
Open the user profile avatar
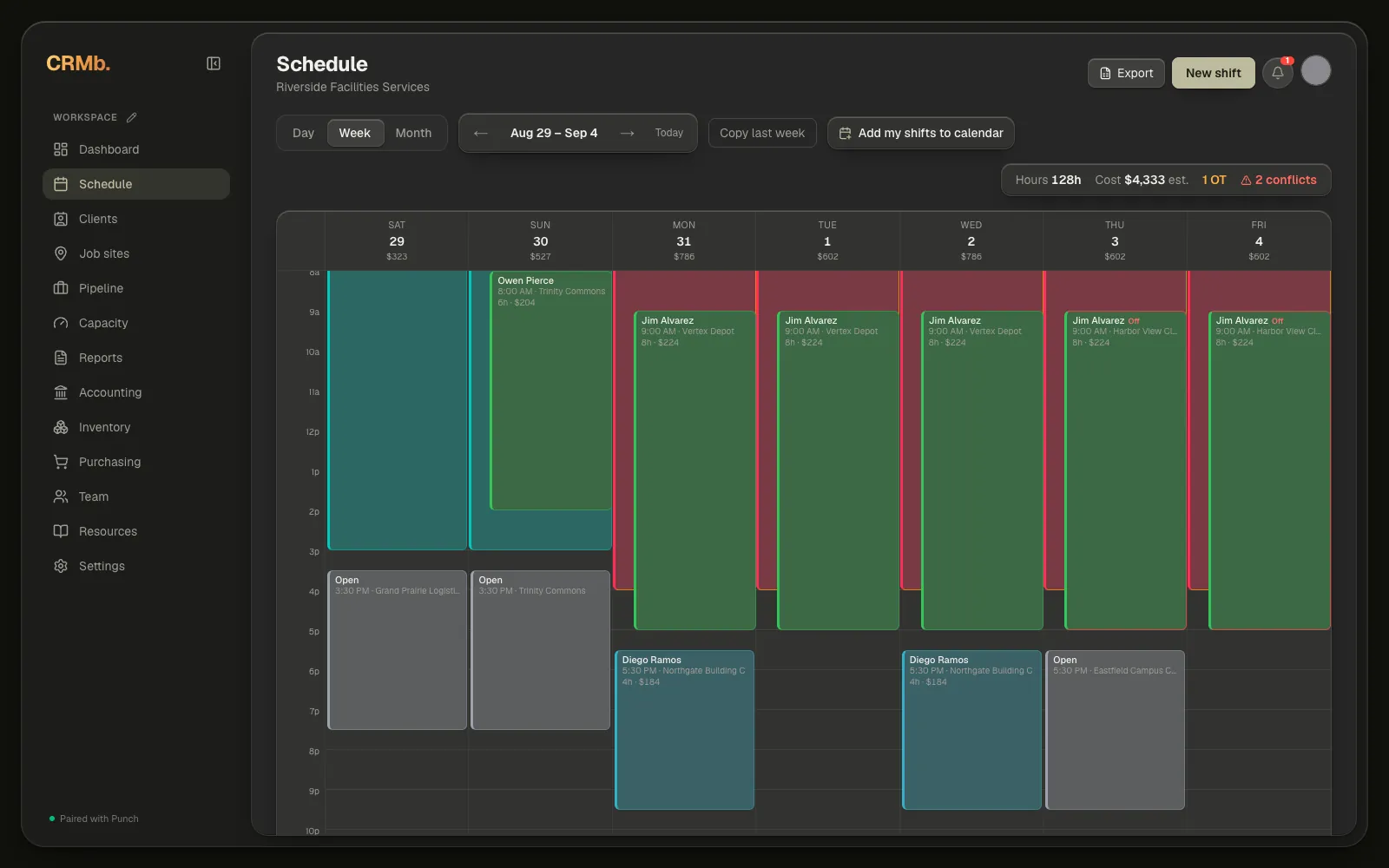[x=1316, y=71]
